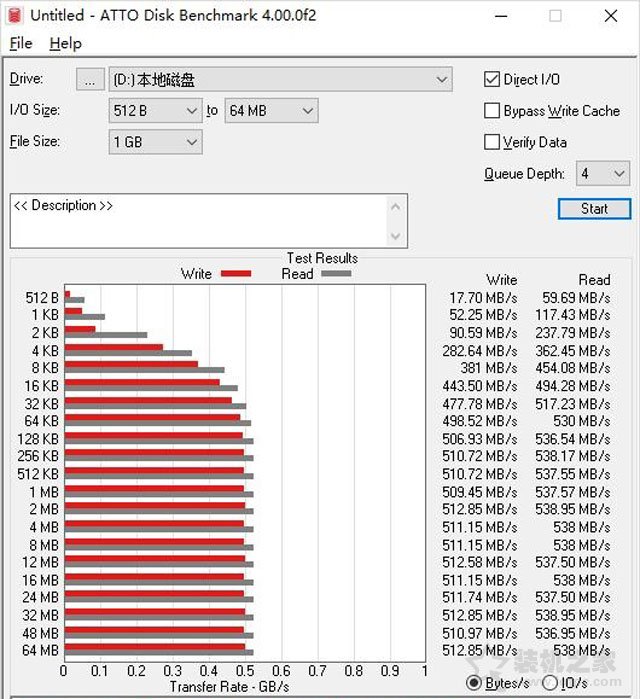
Task: Click write value 509.45 MB/s
Action: pos(480,492)
